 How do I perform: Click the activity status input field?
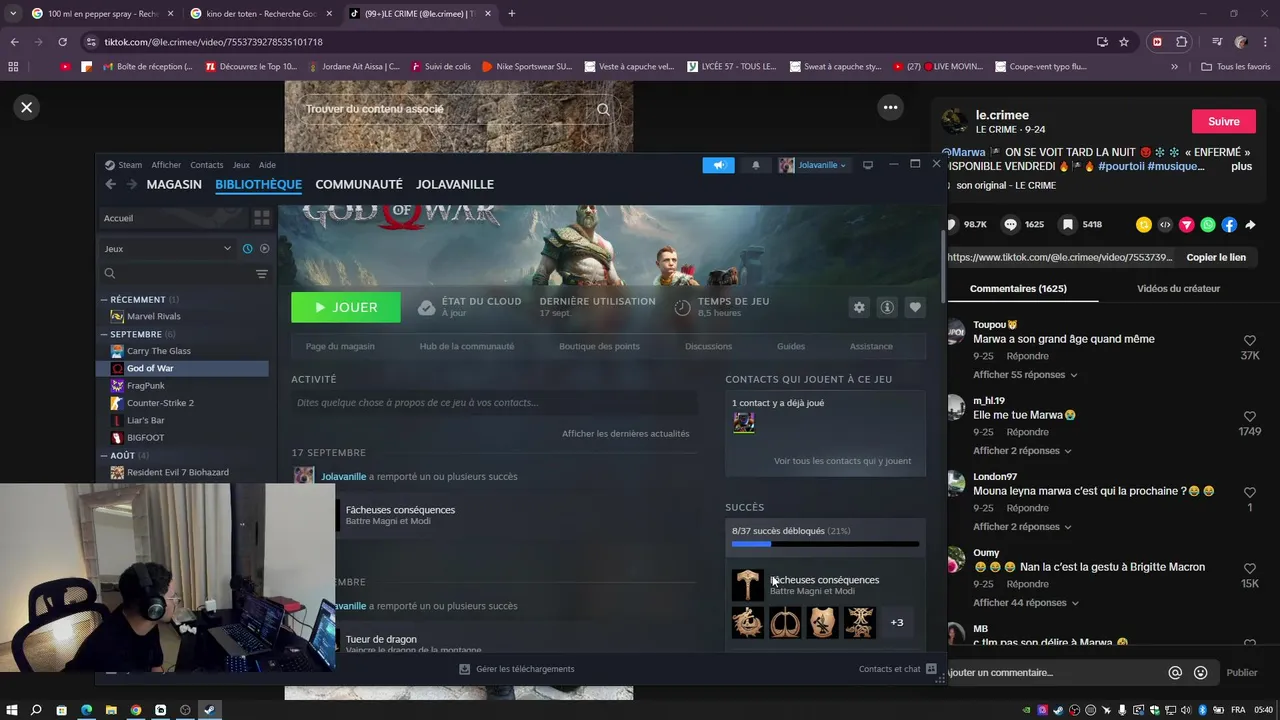[495, 403]
